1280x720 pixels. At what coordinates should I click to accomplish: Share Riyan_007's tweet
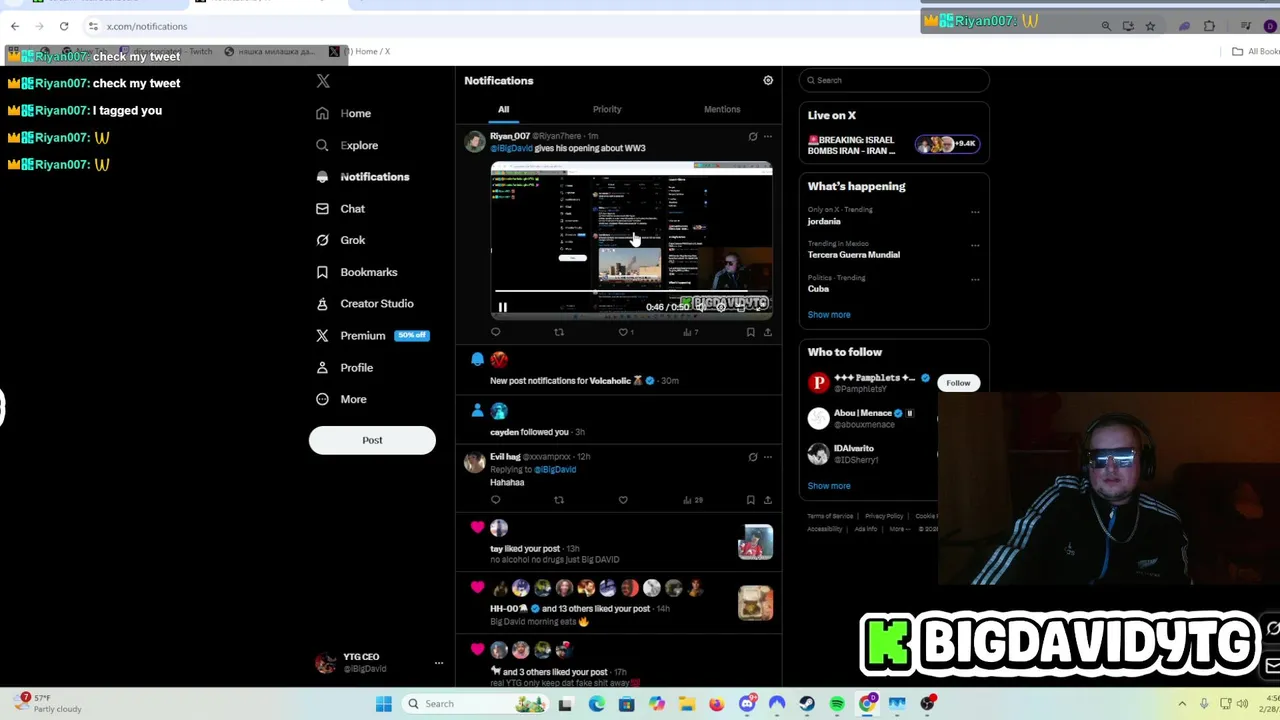pos(768,332)
